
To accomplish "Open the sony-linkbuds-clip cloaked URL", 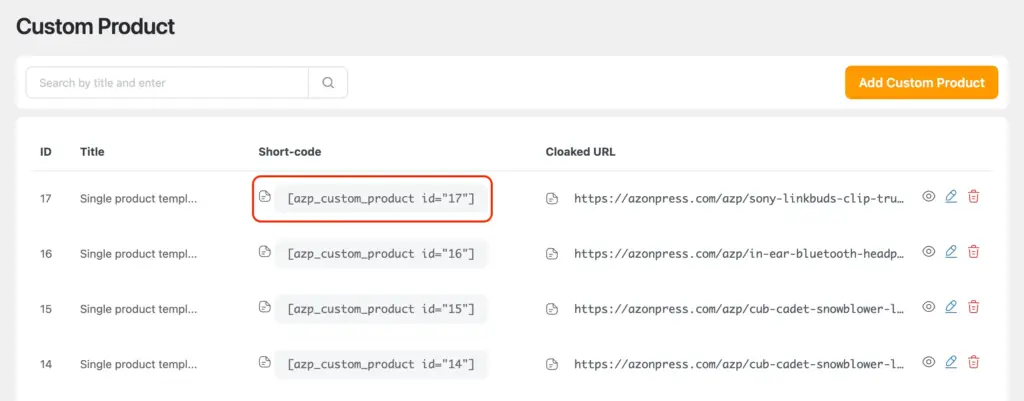I will tap(738, 198).
